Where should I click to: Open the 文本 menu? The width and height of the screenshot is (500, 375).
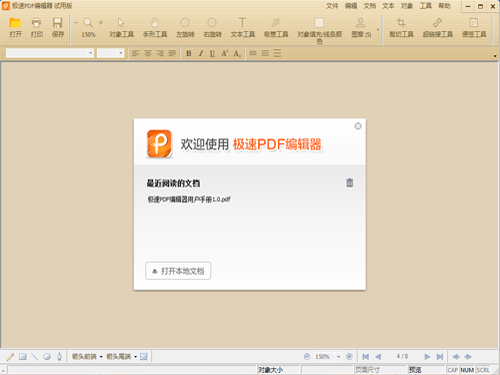[x=388, y=6]
